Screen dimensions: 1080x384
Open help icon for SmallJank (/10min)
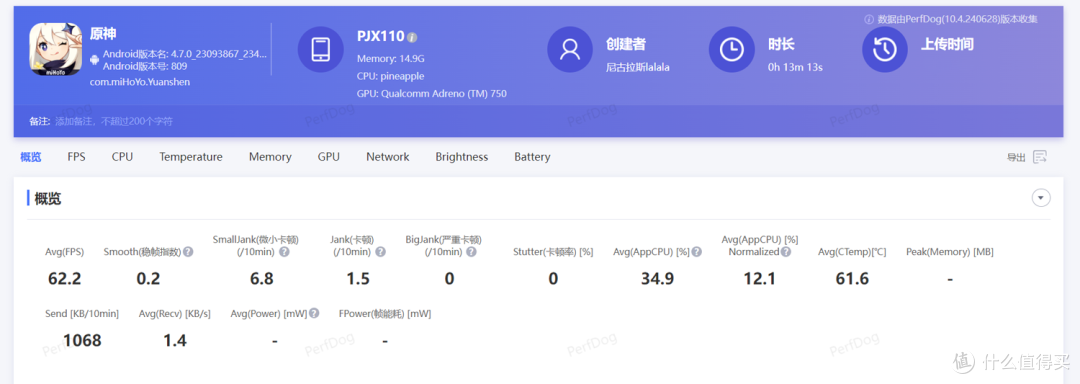point(284,252)
